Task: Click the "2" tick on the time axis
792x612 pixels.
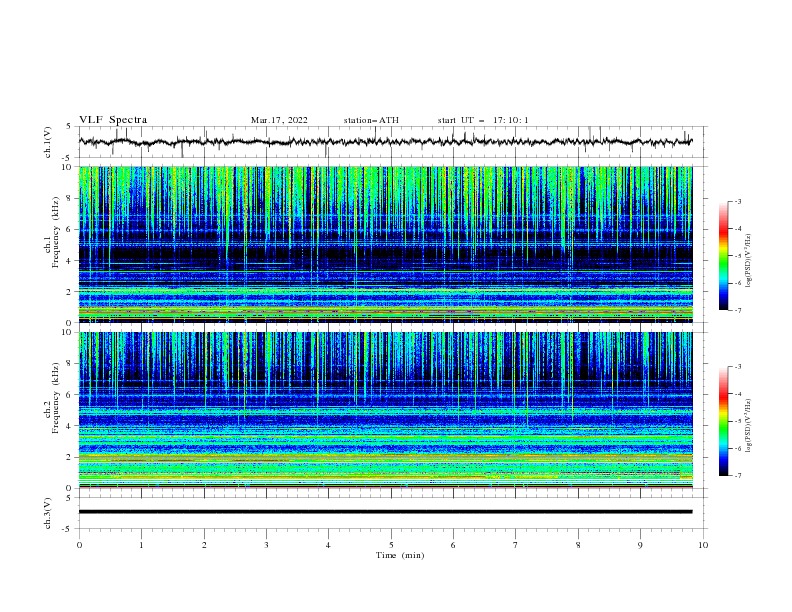Action: pyautogui.click(x=204, y=545)
